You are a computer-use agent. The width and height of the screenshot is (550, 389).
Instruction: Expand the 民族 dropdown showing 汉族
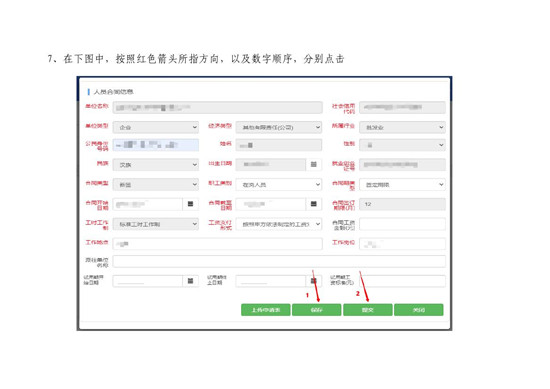[156, 165]
